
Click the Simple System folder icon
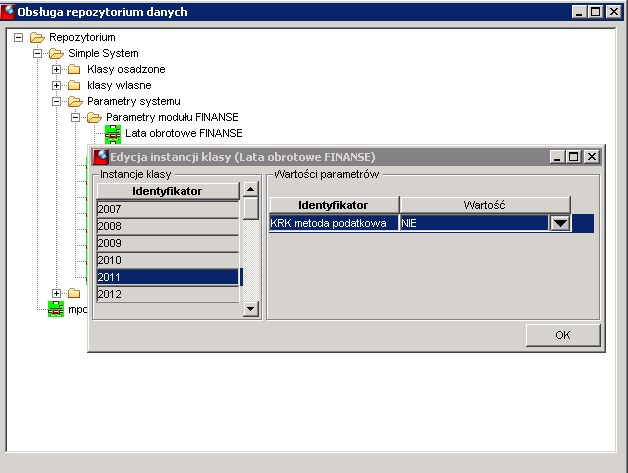coord(56,54)
